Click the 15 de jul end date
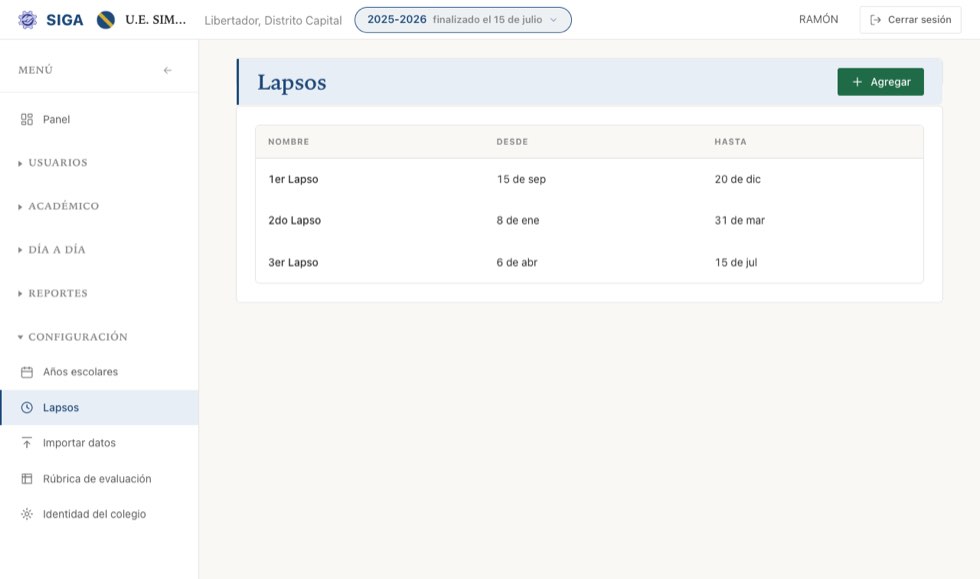The image size is (980, 579). [x=736, y=263]
